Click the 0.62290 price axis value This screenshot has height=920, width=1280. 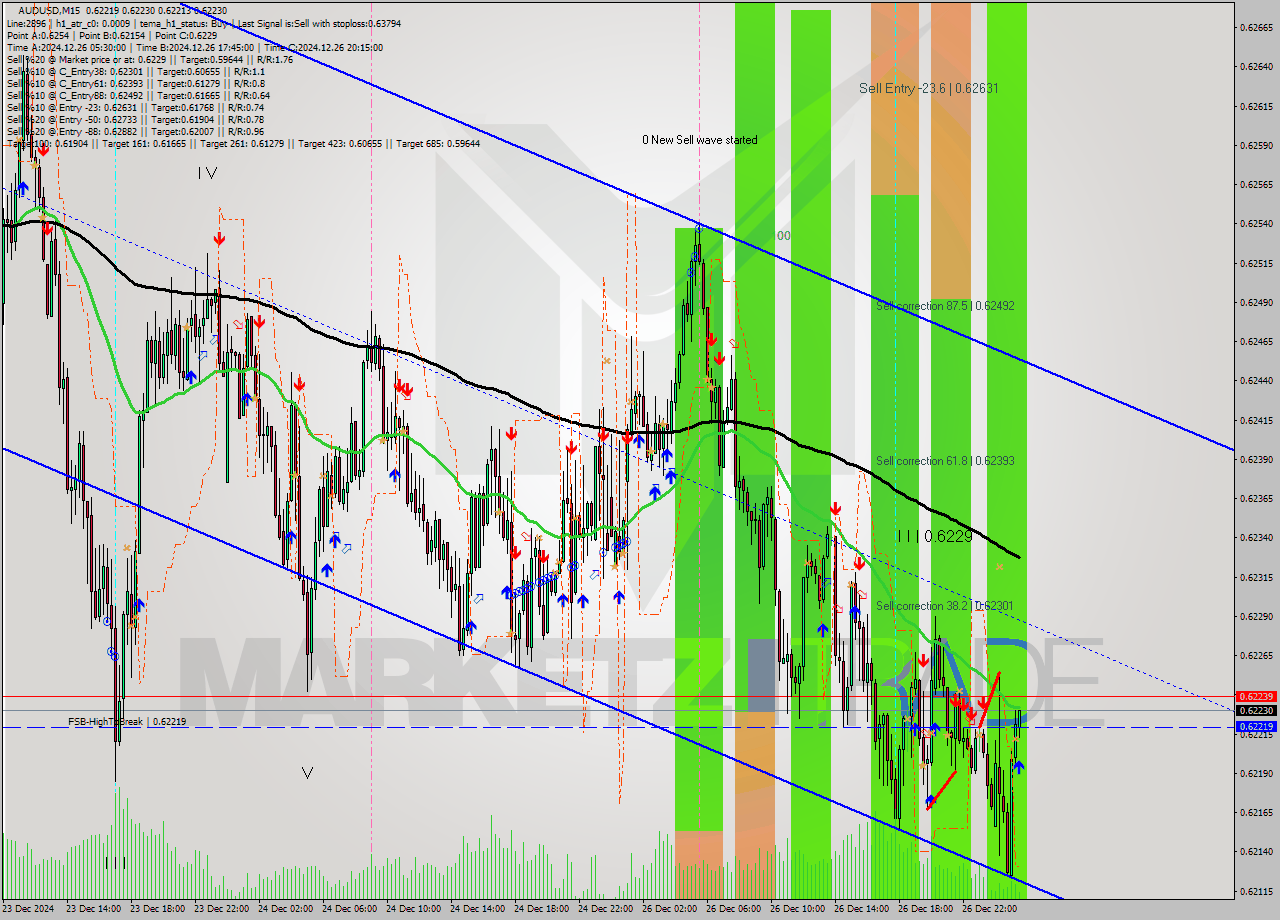tap(1255, 616)
